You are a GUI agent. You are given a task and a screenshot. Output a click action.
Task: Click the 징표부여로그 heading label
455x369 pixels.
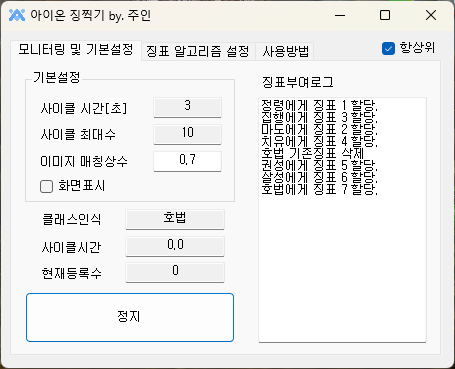point(298,82)
